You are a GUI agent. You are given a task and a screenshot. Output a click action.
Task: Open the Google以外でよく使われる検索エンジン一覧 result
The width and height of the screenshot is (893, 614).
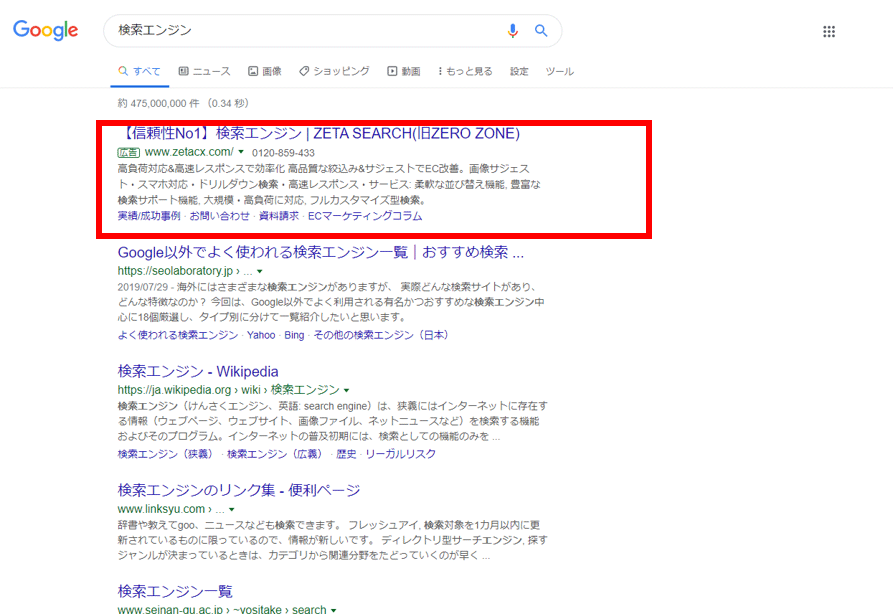[x=321, y=252]
